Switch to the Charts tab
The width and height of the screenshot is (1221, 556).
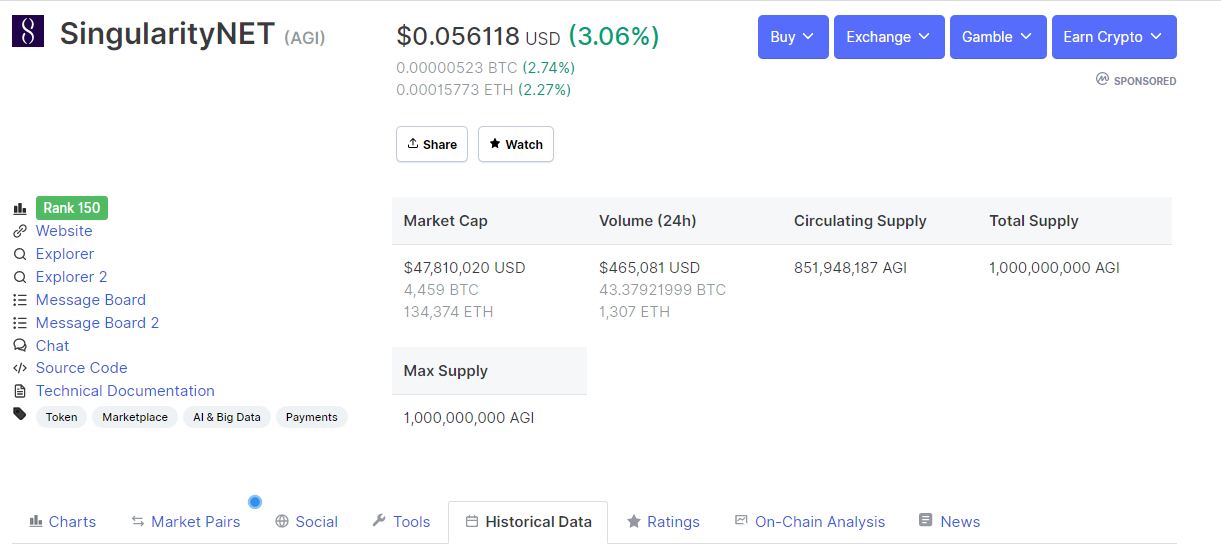pos(63,522)
